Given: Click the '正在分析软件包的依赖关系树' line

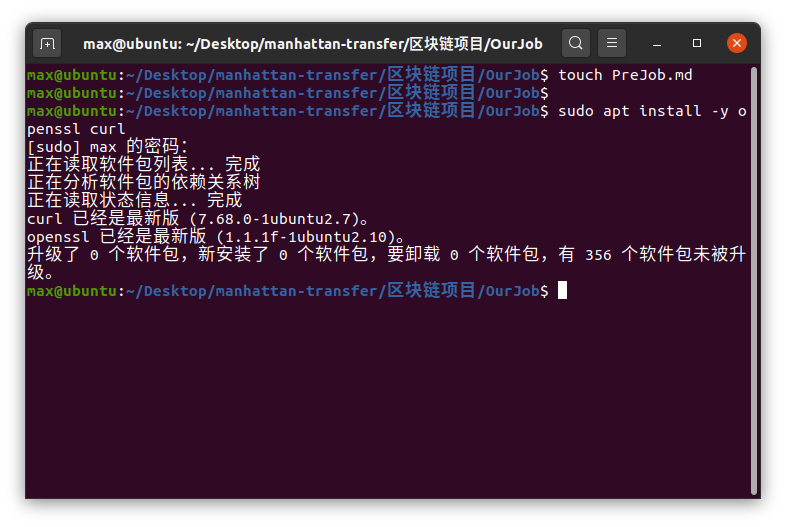Looking at the screenshot, I should pyautogui.click(x=144, y=183).
